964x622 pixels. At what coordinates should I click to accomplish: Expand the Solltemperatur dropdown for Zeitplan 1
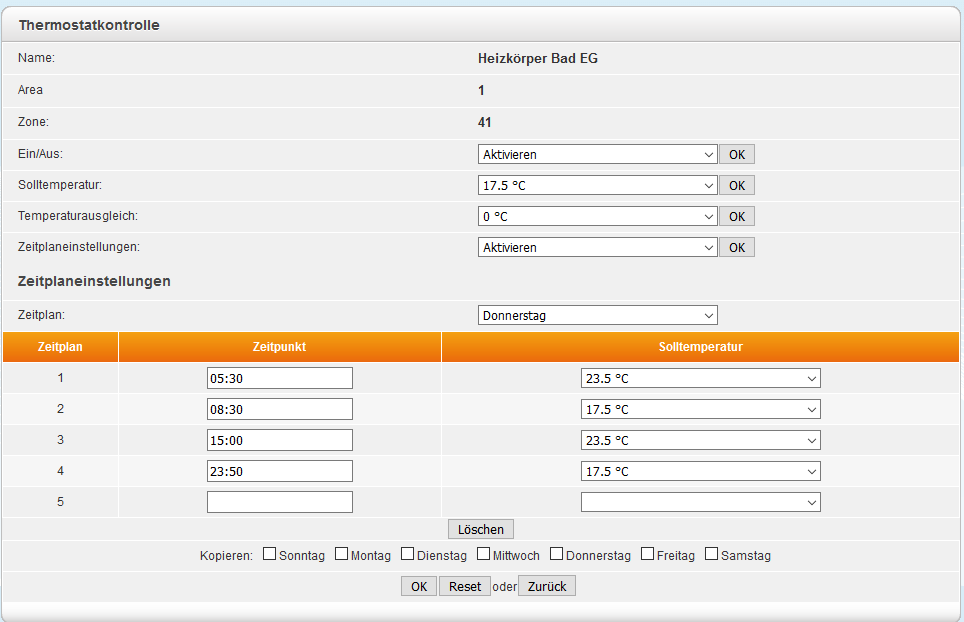[700, 379]
